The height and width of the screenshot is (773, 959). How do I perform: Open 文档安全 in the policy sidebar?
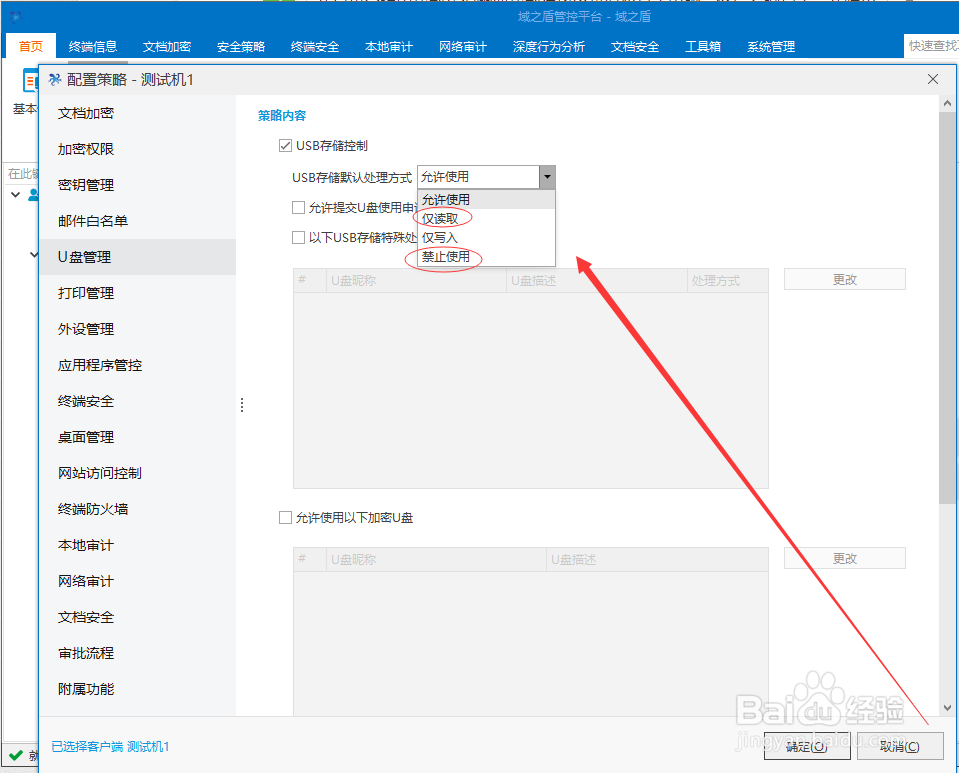[138, 617]
